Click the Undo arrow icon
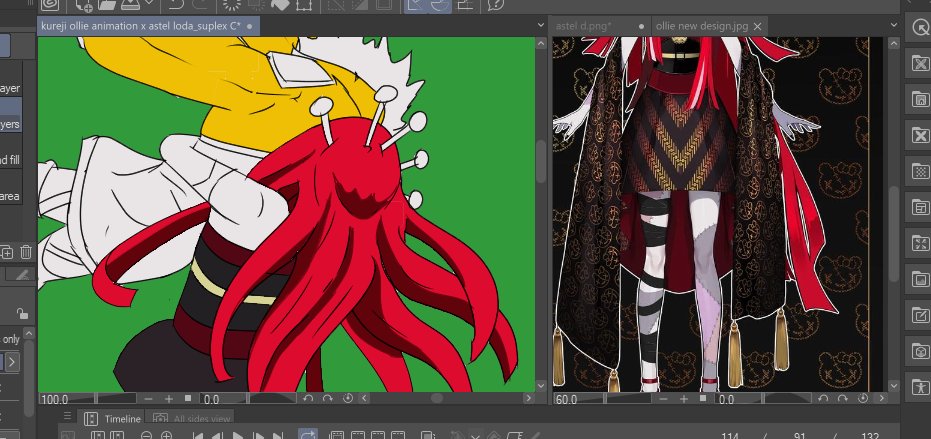Viewport: 931px width, 439px height. point(176,5)
